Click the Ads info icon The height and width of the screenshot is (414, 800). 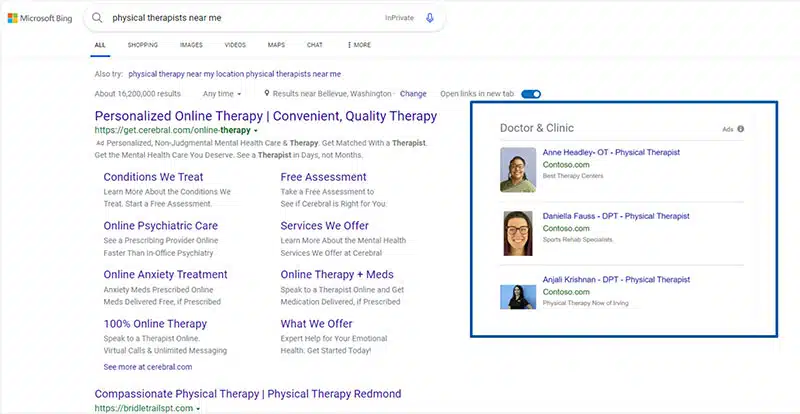pos(741,129)
